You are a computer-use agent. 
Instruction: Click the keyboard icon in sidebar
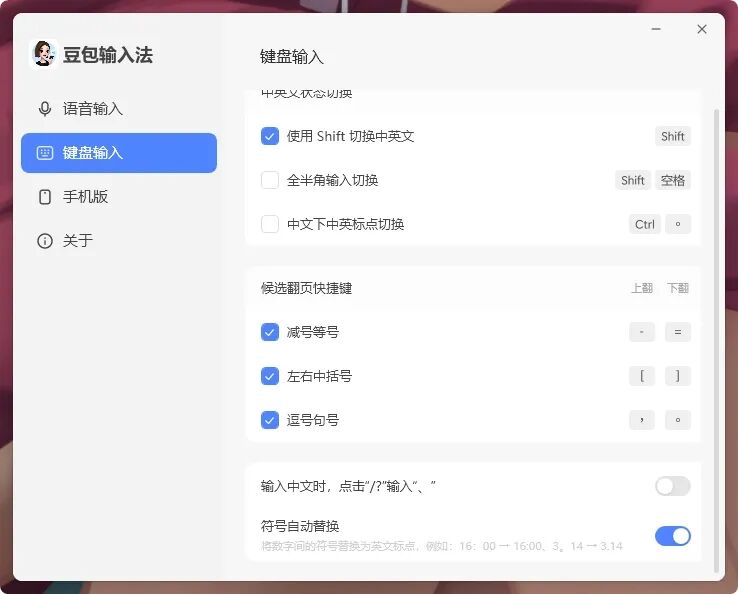[45, 153]
